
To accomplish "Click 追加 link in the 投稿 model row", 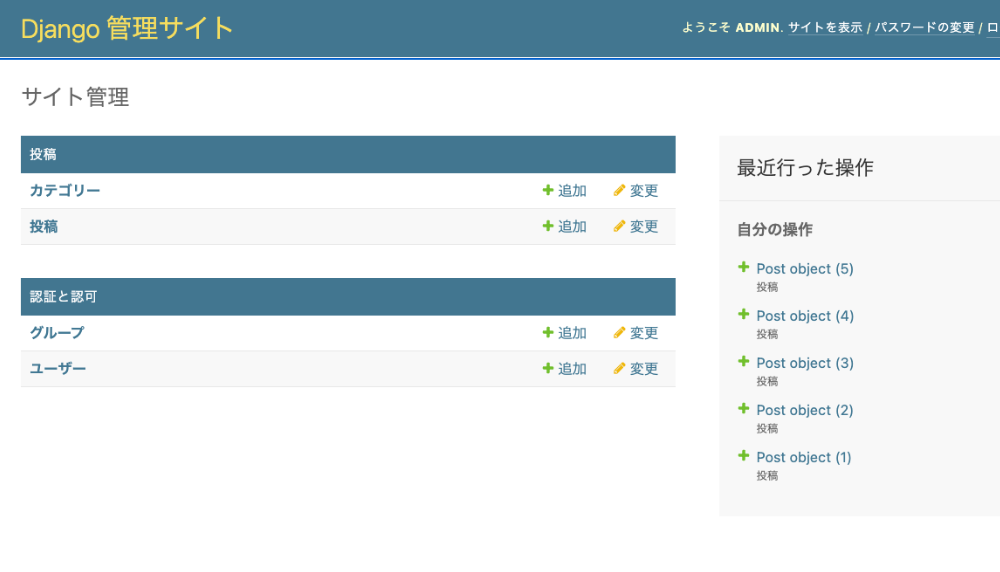I will pos(572,226).
